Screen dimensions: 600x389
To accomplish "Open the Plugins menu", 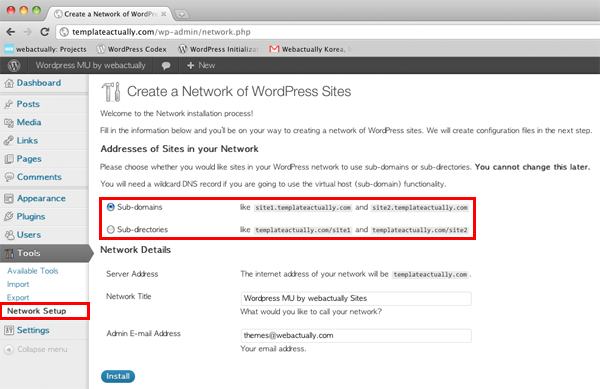I will click(x=31, y=216).
